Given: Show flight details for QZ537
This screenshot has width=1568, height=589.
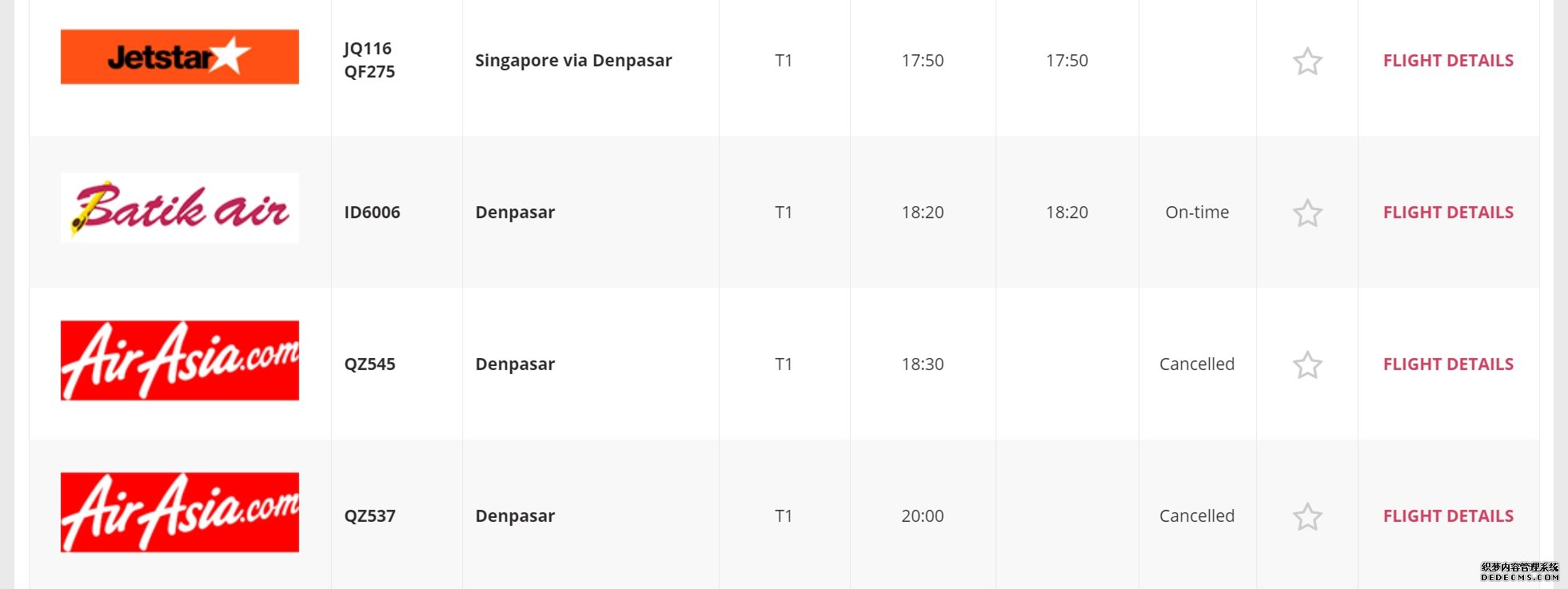Looking at the screenshot, I should [x=1448, y=516].
